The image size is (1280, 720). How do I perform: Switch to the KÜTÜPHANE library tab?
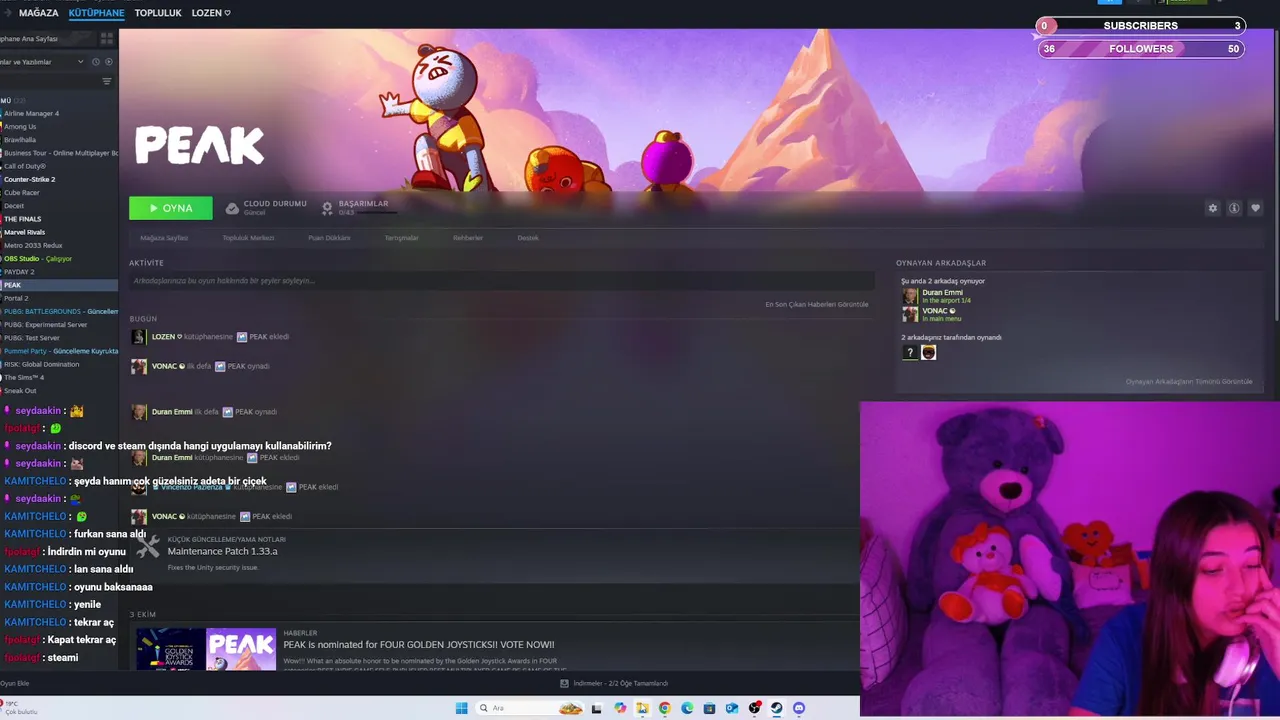pyautogui.click(x=96, y=13)
